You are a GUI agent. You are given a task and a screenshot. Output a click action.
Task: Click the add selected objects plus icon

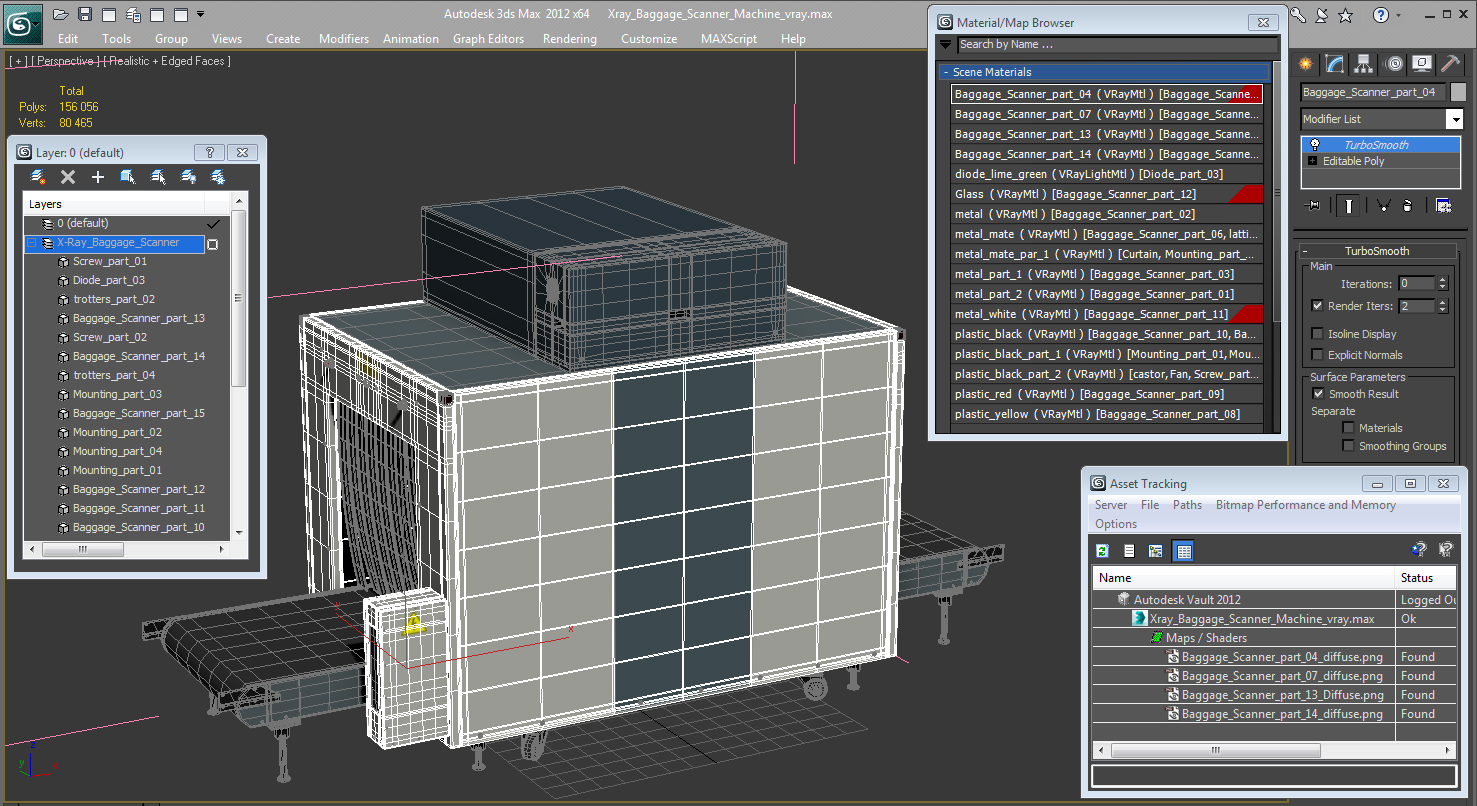[98, 177]
